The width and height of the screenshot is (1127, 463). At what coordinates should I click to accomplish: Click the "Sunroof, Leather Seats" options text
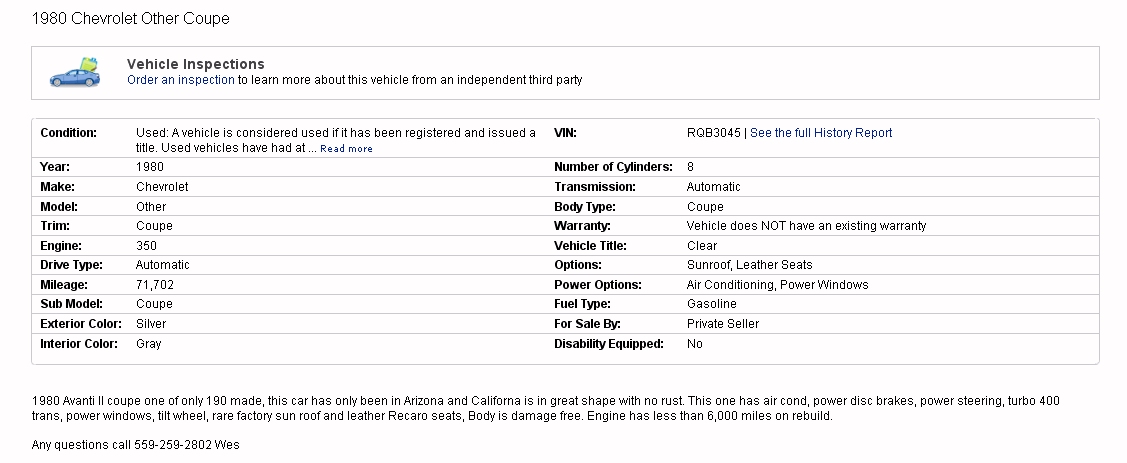click(749, 265)
